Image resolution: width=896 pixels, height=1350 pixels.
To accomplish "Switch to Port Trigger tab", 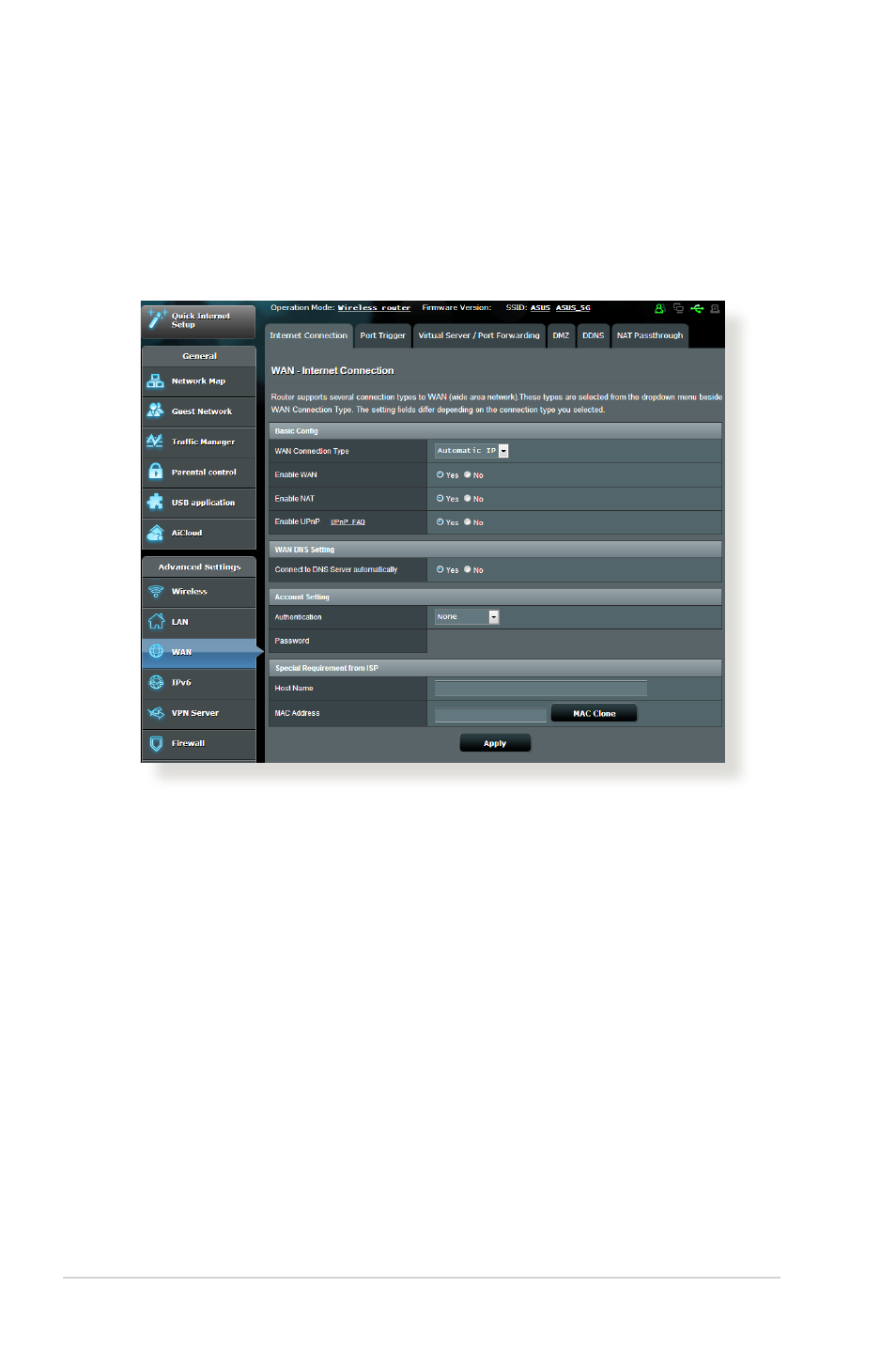I will 382,336.
